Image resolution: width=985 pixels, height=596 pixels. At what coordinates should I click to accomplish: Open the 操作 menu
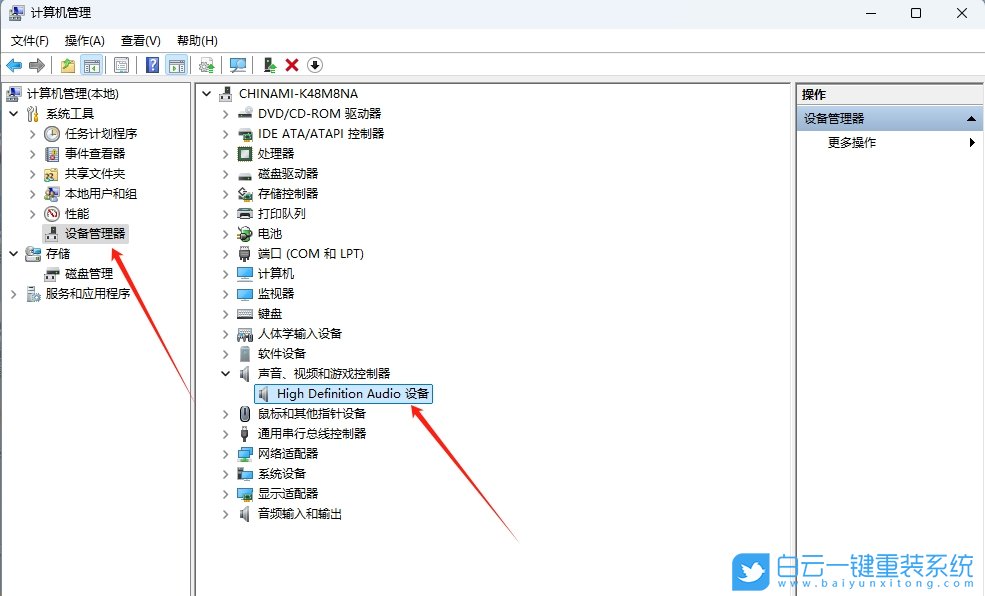[x=85, y=41]
